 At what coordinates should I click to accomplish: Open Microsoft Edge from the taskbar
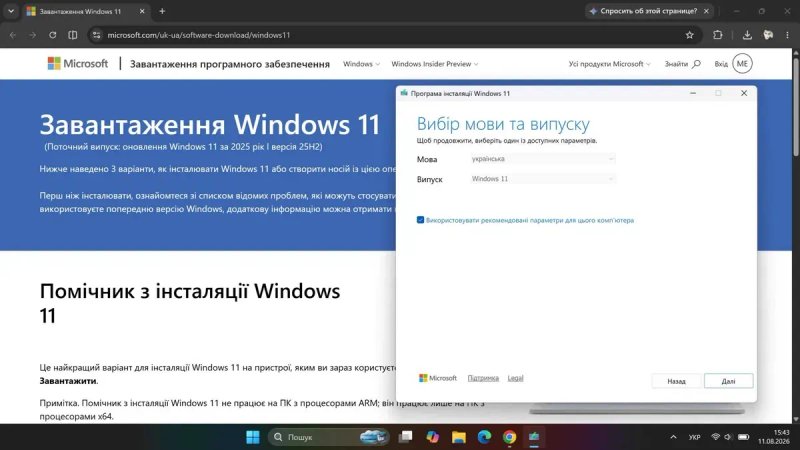click(484, 437)
